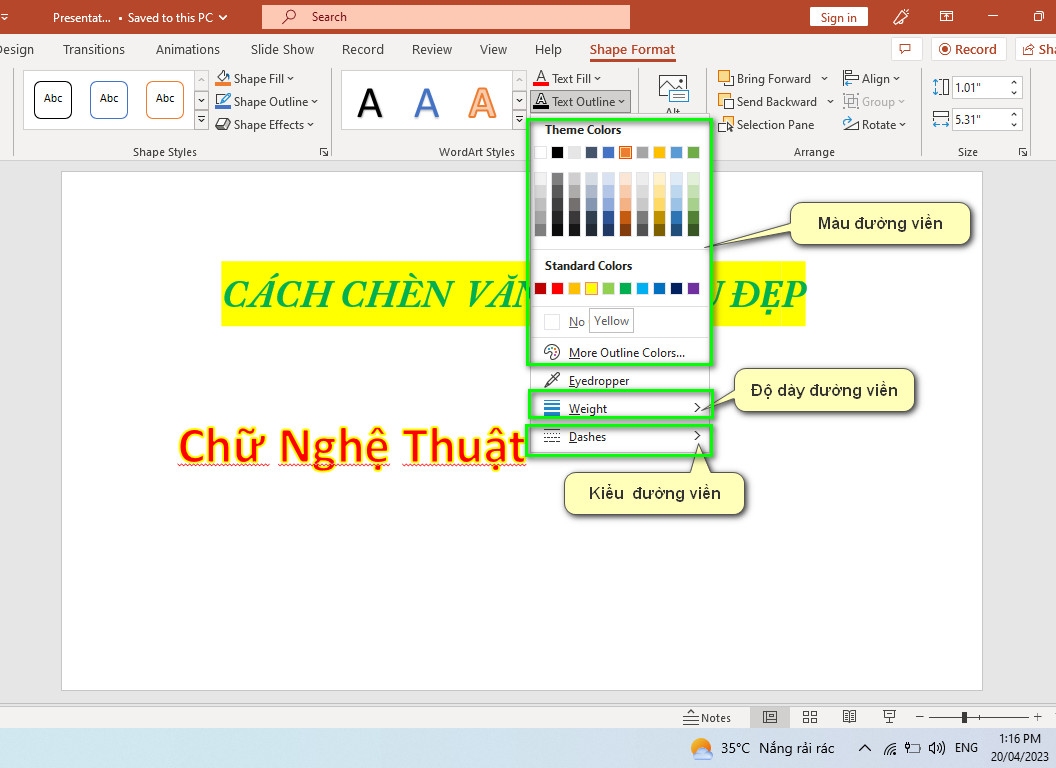Increase shape height with up stepper

point(1014,82)
